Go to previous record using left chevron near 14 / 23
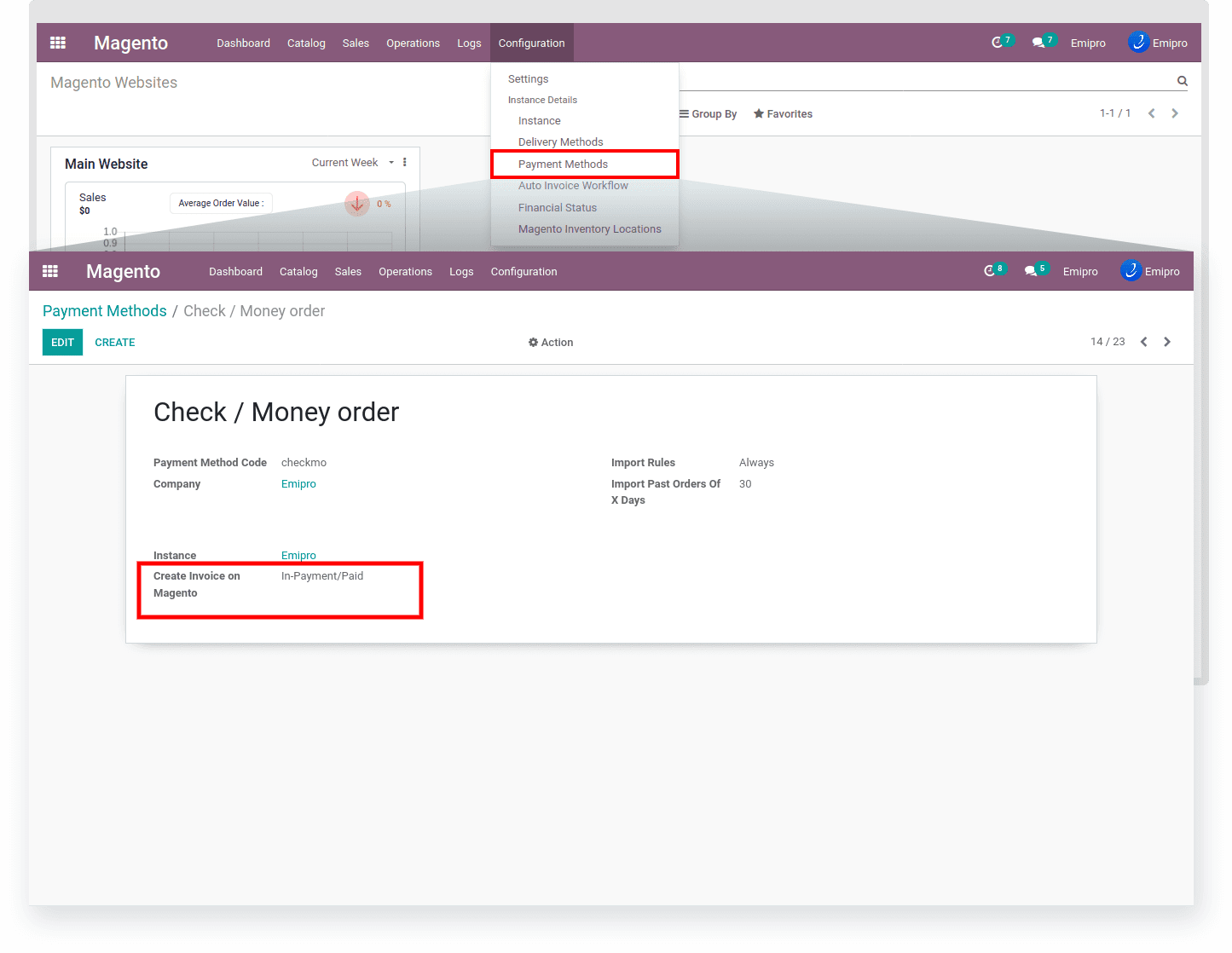The image size is (1232, 953). coord(1144,342)
